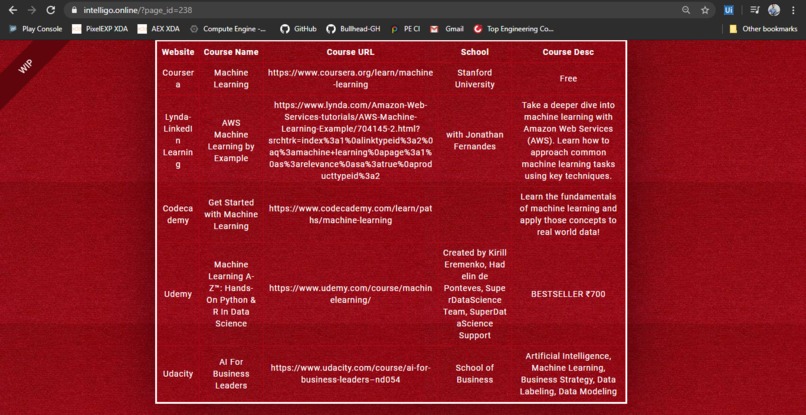Viewport: 806px width, 415px height.
Task: Open the PE CI bookmark
Action: click(405, 29)
